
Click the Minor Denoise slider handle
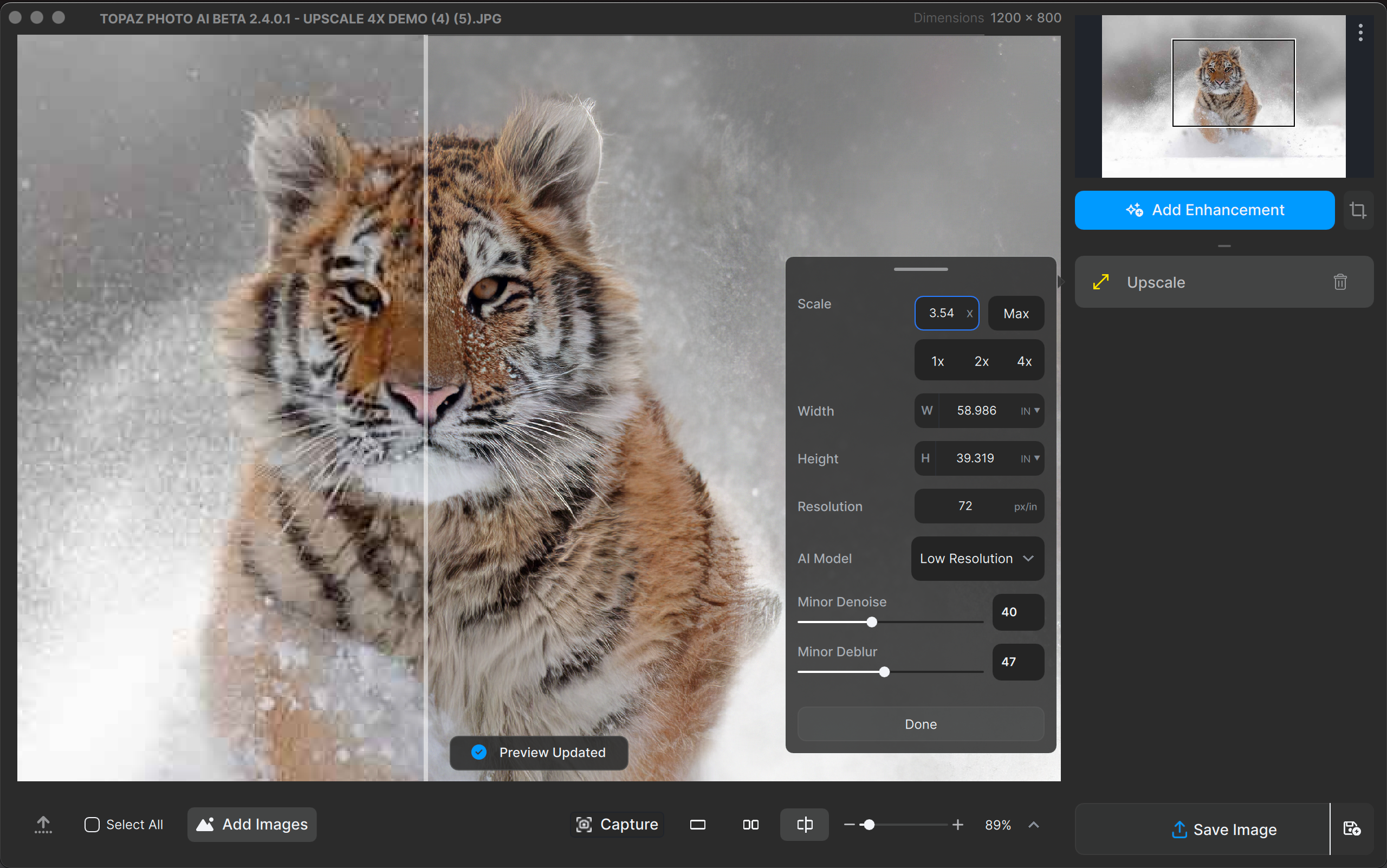[x=871, y=623]
